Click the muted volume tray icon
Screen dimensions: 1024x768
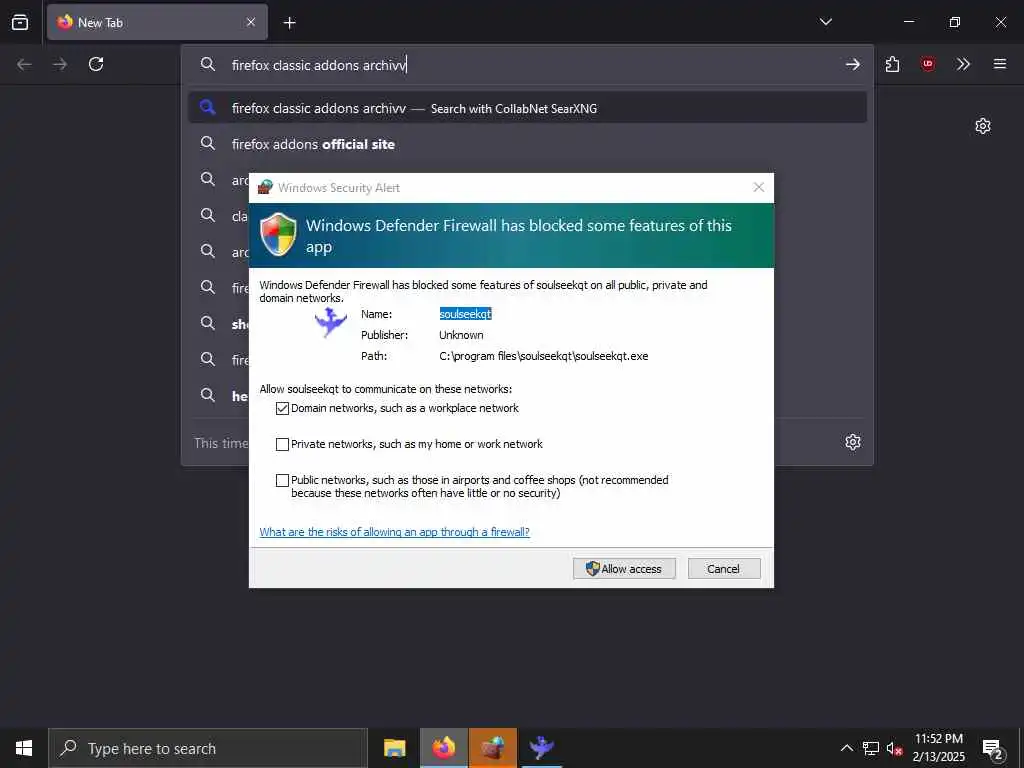[x=894, y=748]
